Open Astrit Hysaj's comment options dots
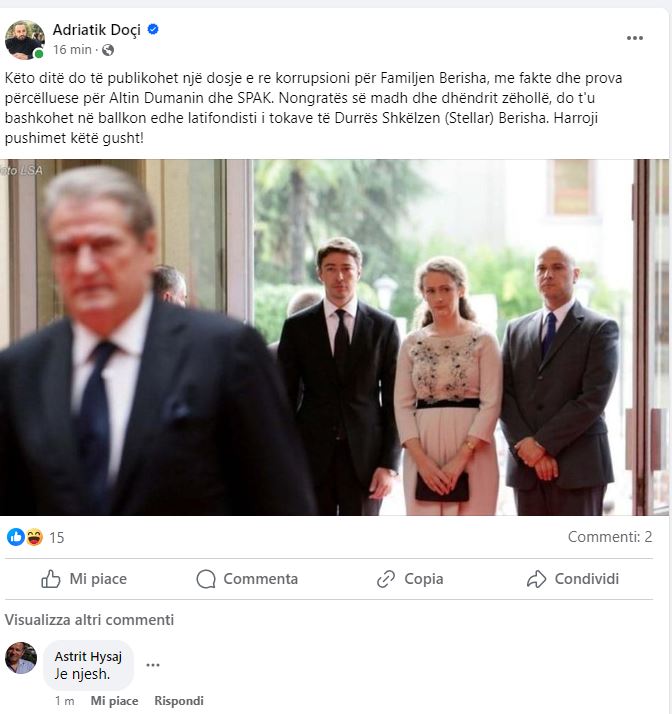The width and height of the screenshot is (672, 714). [x=153, y=664]
